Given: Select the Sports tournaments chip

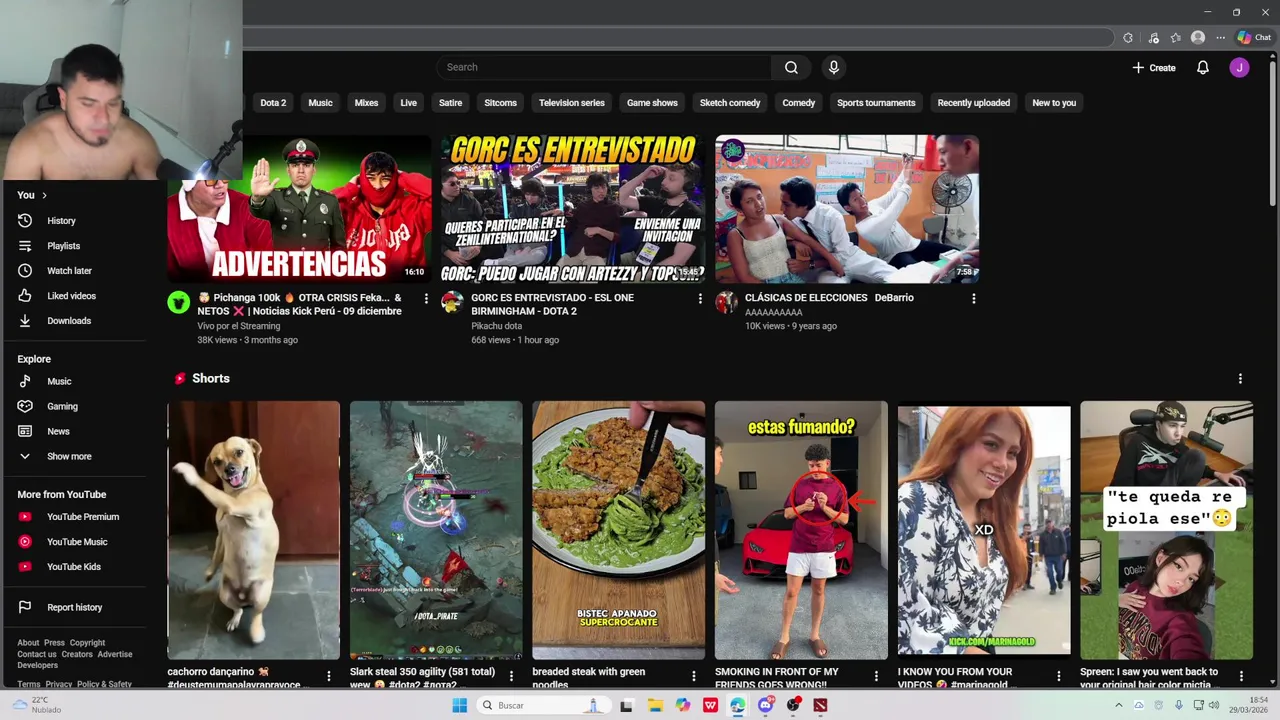Looking at the screenshot, I should (x=876, y=103).
